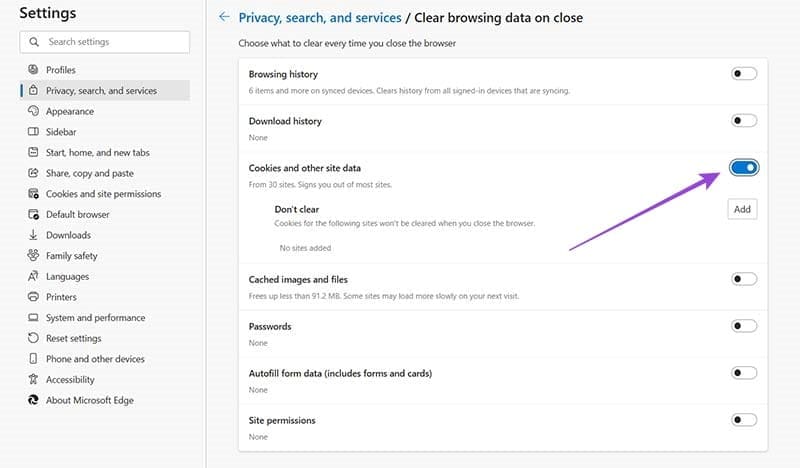Click the Reset settings circular arrow icon
800x468 pixels.
(33, 338)
